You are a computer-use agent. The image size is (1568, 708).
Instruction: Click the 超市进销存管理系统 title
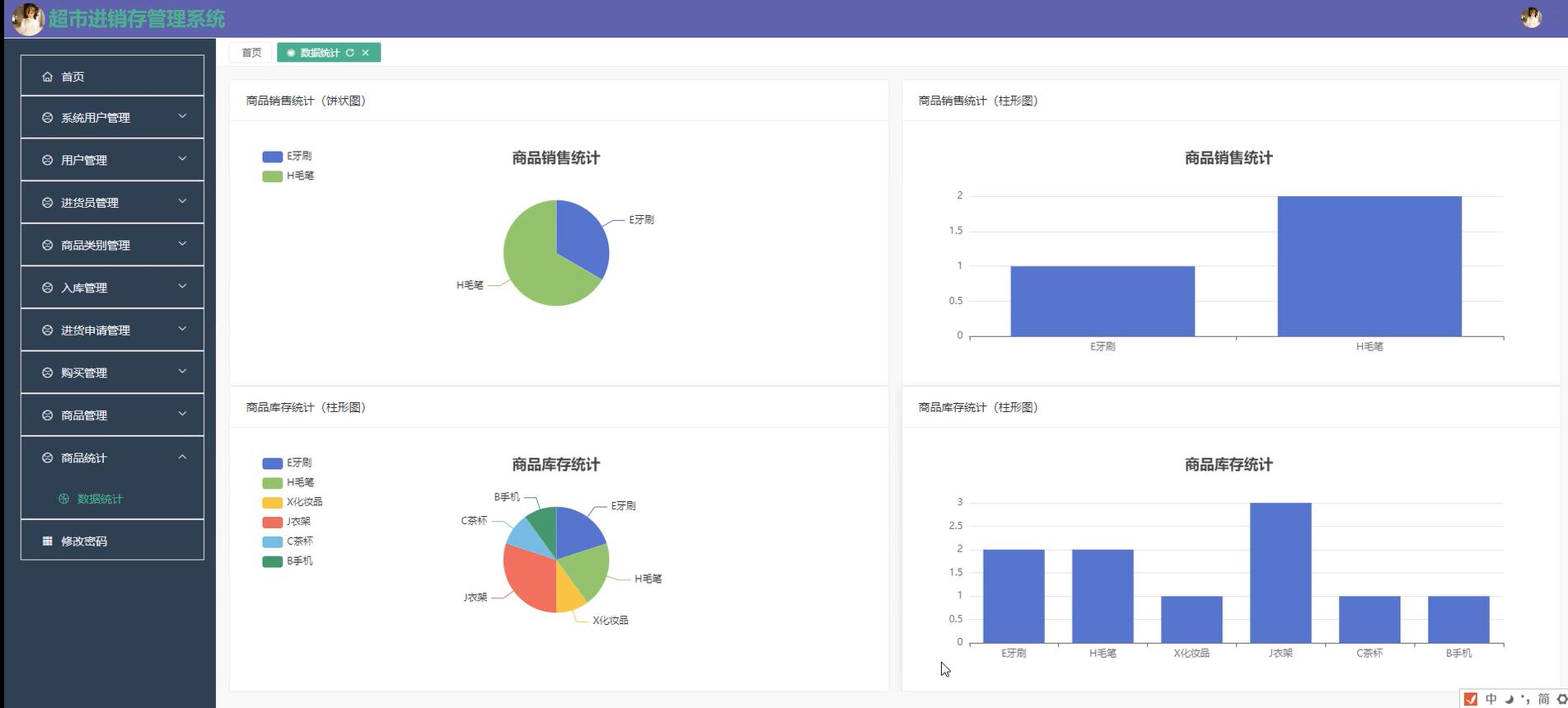coord(137,19)
